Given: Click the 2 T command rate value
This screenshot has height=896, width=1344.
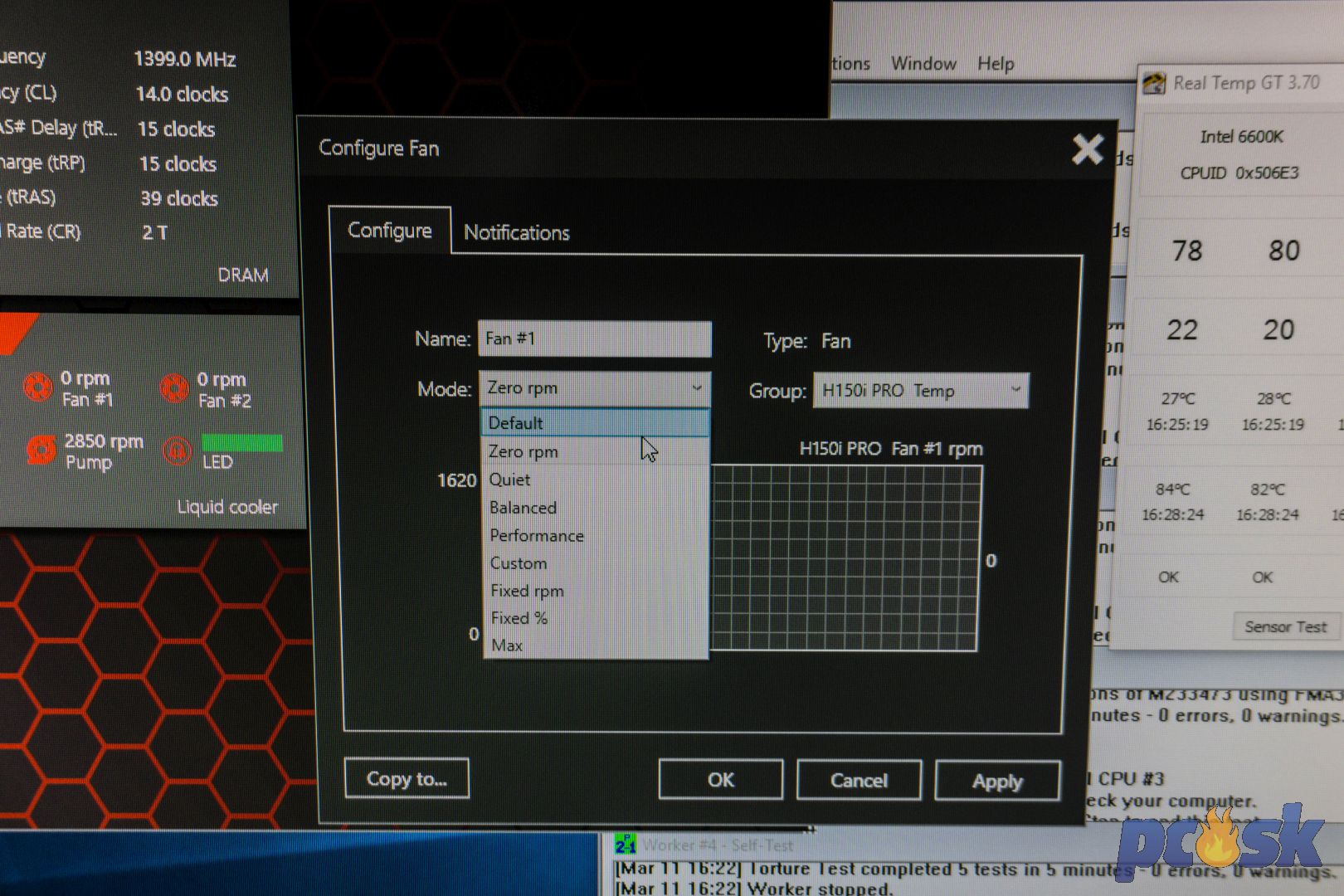Looking at the screenshot, I should [154, 233].
